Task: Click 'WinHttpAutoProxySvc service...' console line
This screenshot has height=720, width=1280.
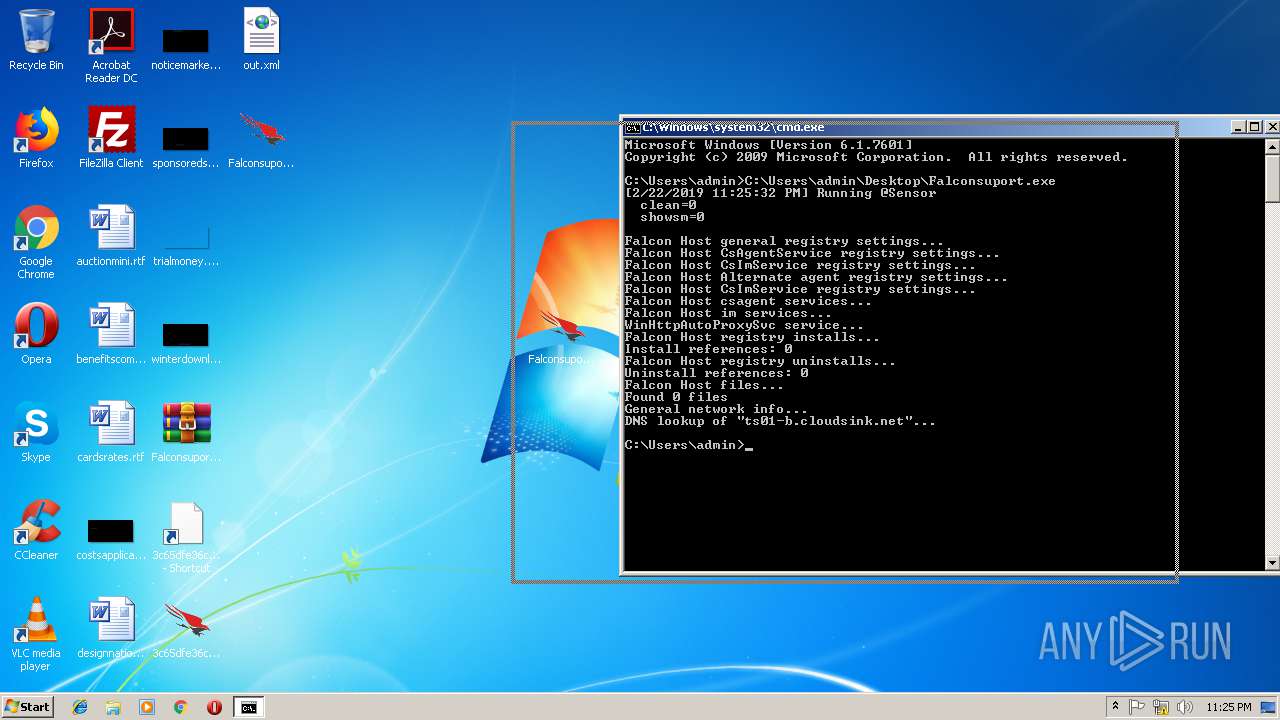Action: 744,325
